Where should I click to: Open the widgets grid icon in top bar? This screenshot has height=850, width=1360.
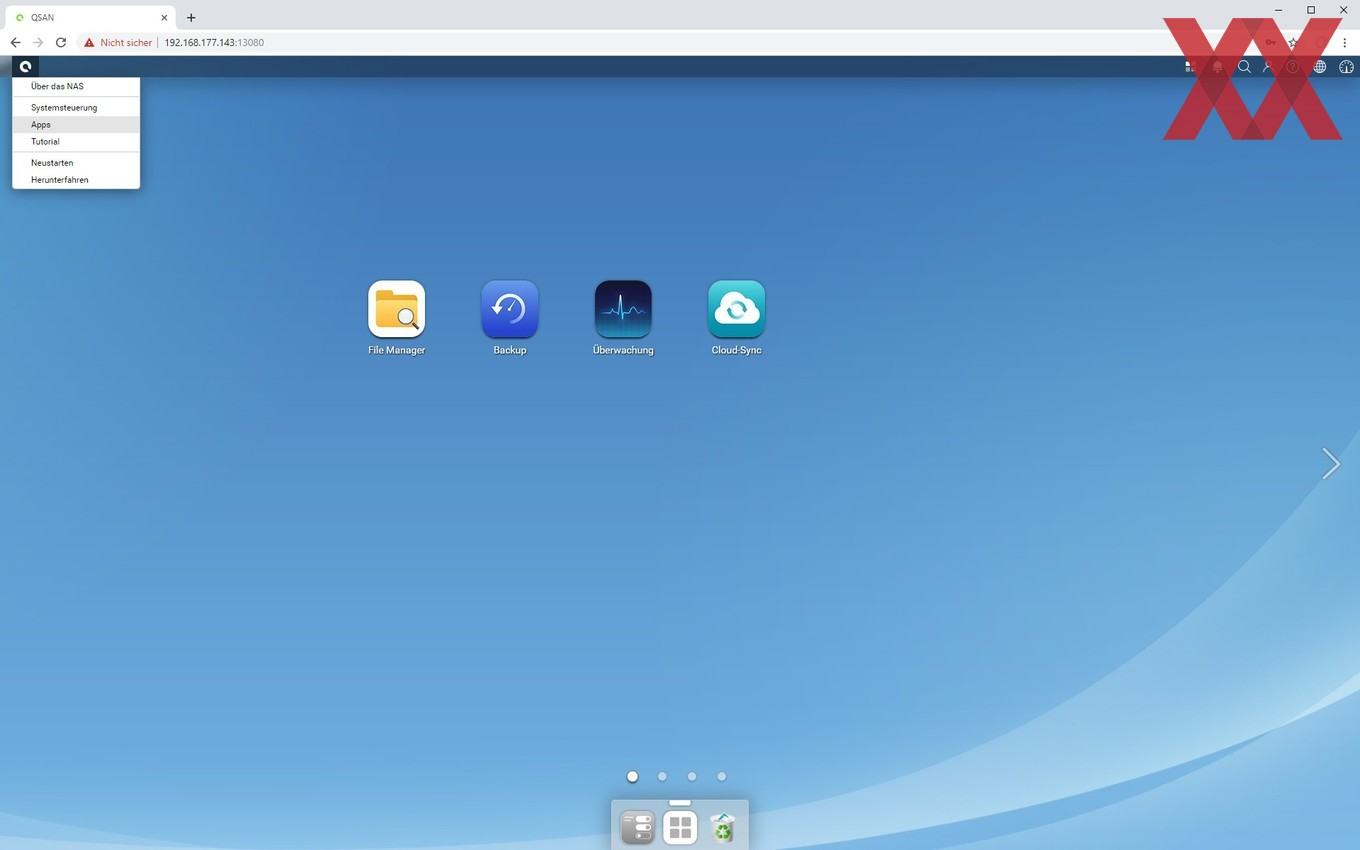1190,67
